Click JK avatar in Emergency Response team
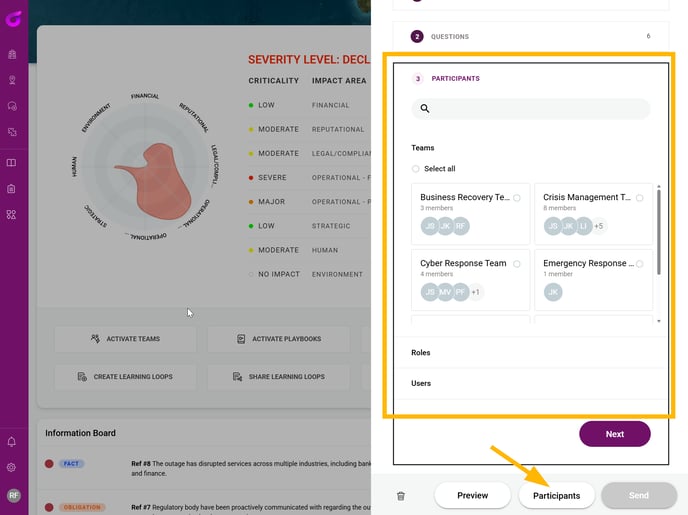688x515 pixels. click(x=553, y=292)
